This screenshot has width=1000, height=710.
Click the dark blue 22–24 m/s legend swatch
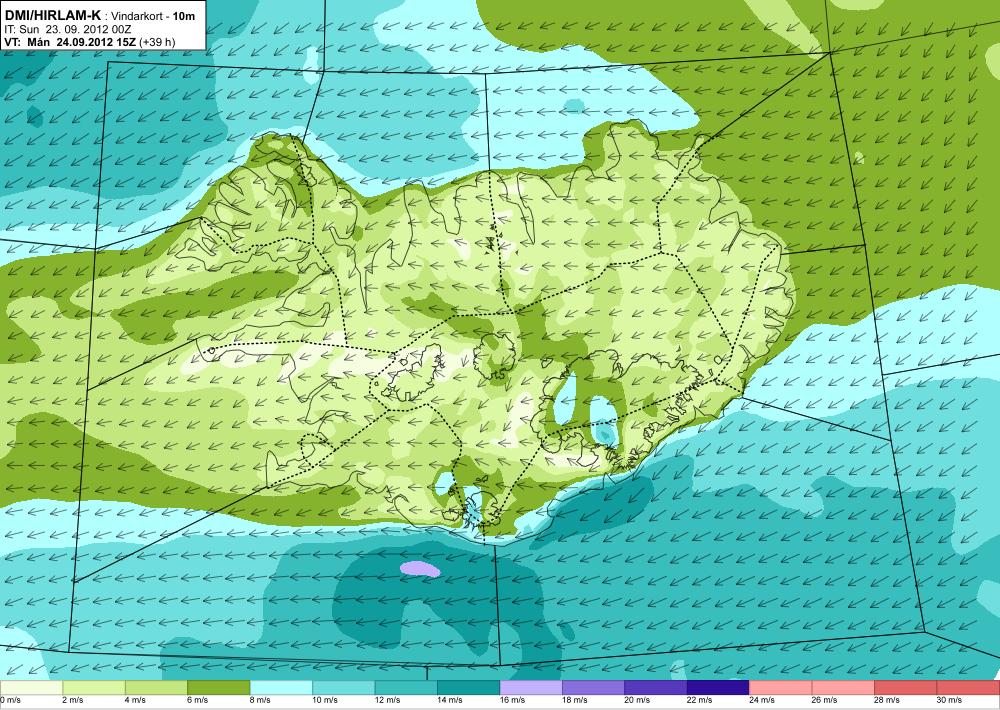coord(719,688)
